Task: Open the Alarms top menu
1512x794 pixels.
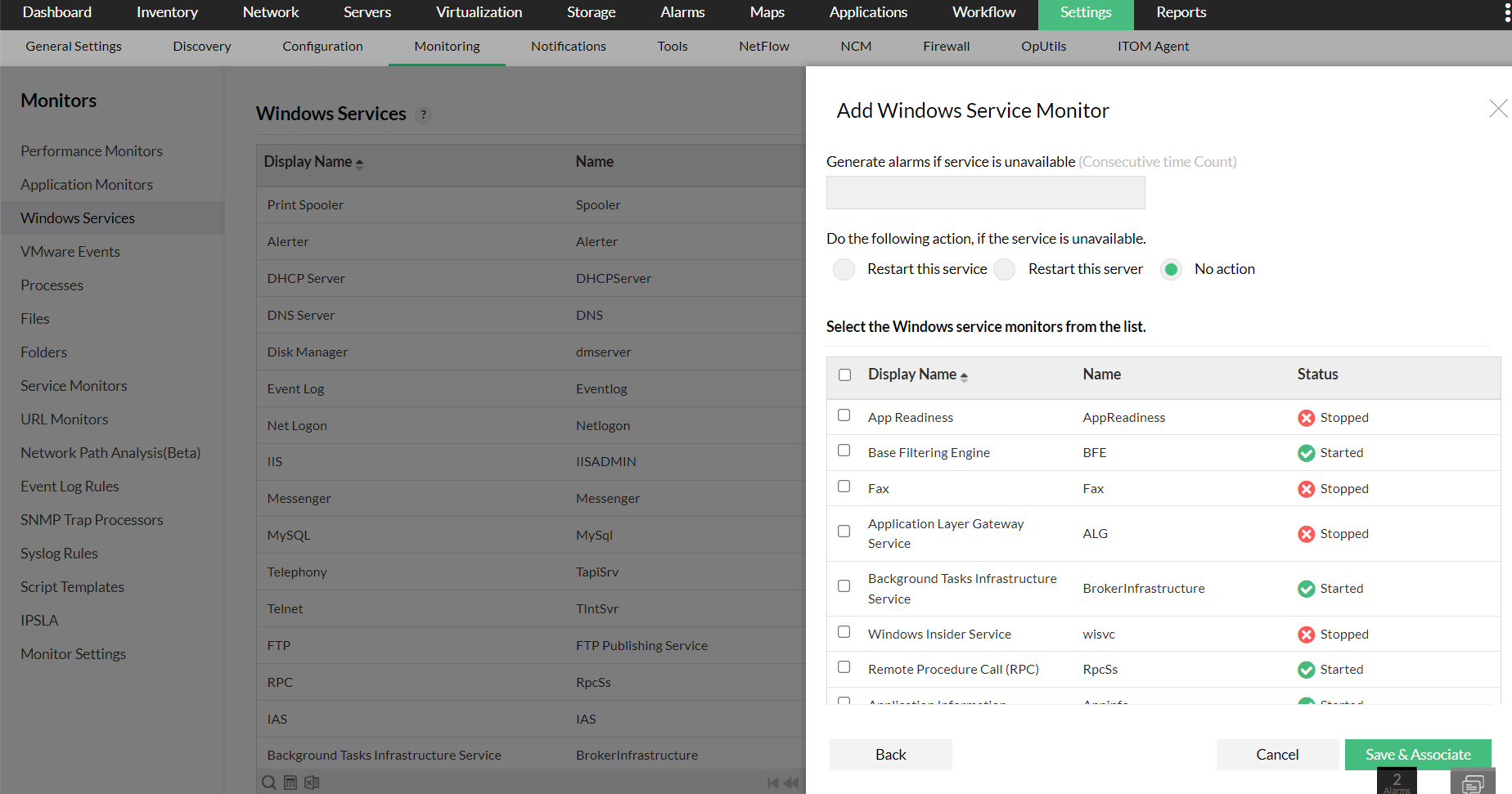Action: click(682, 12)
